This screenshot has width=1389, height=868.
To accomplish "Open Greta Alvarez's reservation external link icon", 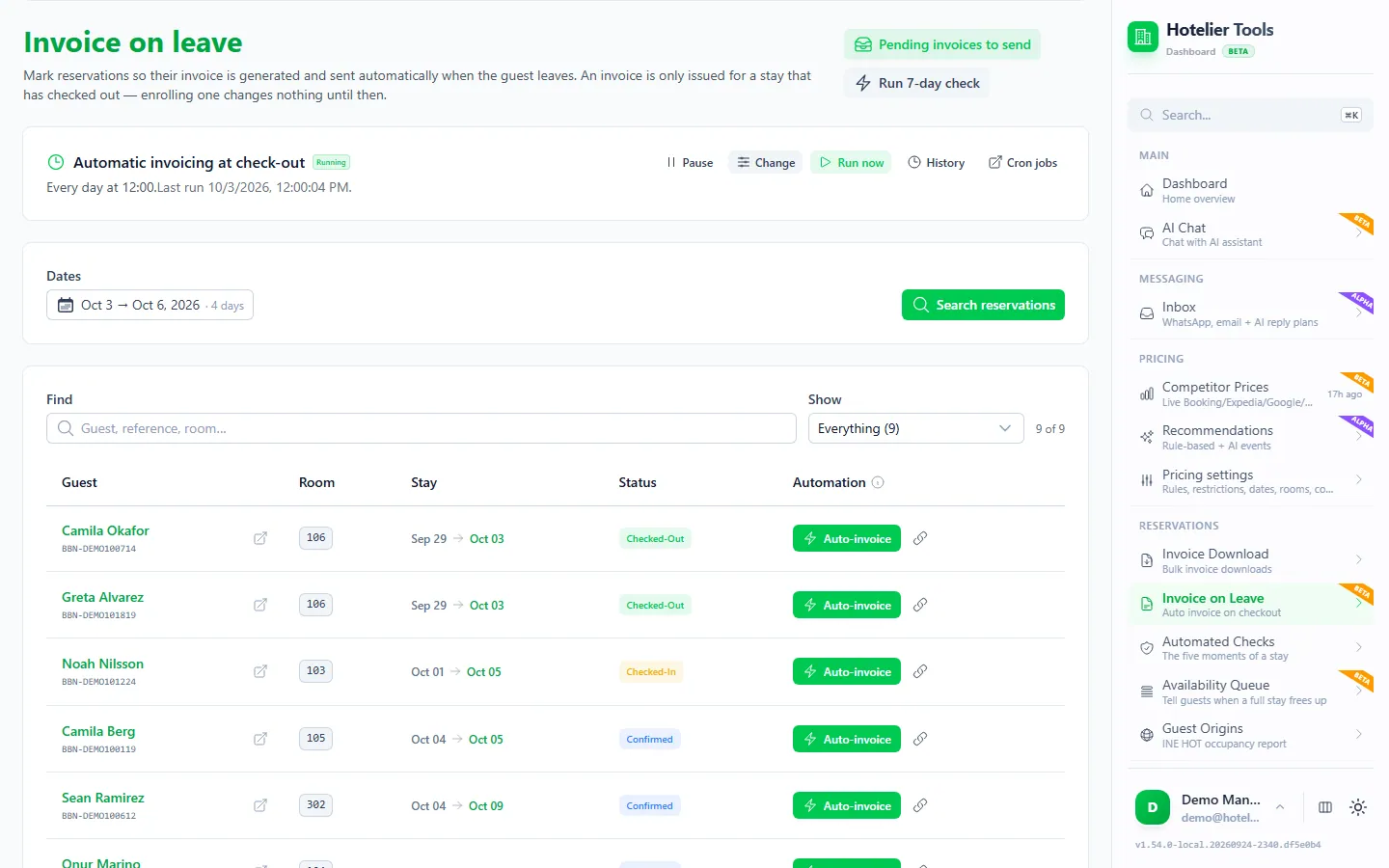I will 260,605.
